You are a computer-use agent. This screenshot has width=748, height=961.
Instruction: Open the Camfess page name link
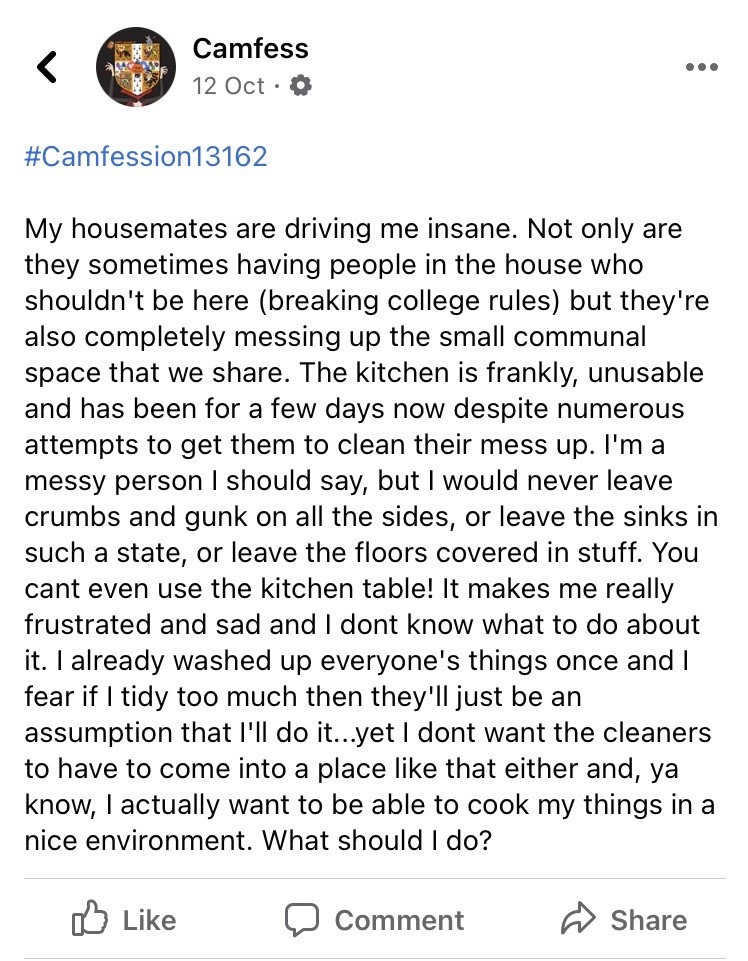pyautogui.click(x=250, y=48)
